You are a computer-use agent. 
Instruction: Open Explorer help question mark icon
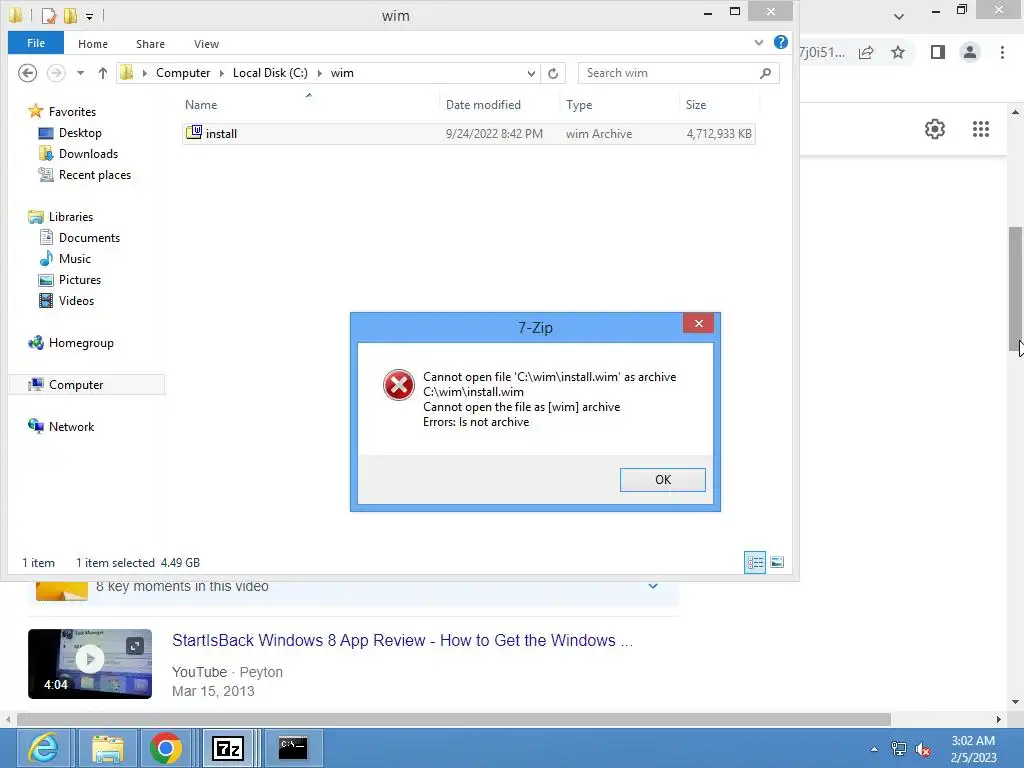(x=780, y=42)
